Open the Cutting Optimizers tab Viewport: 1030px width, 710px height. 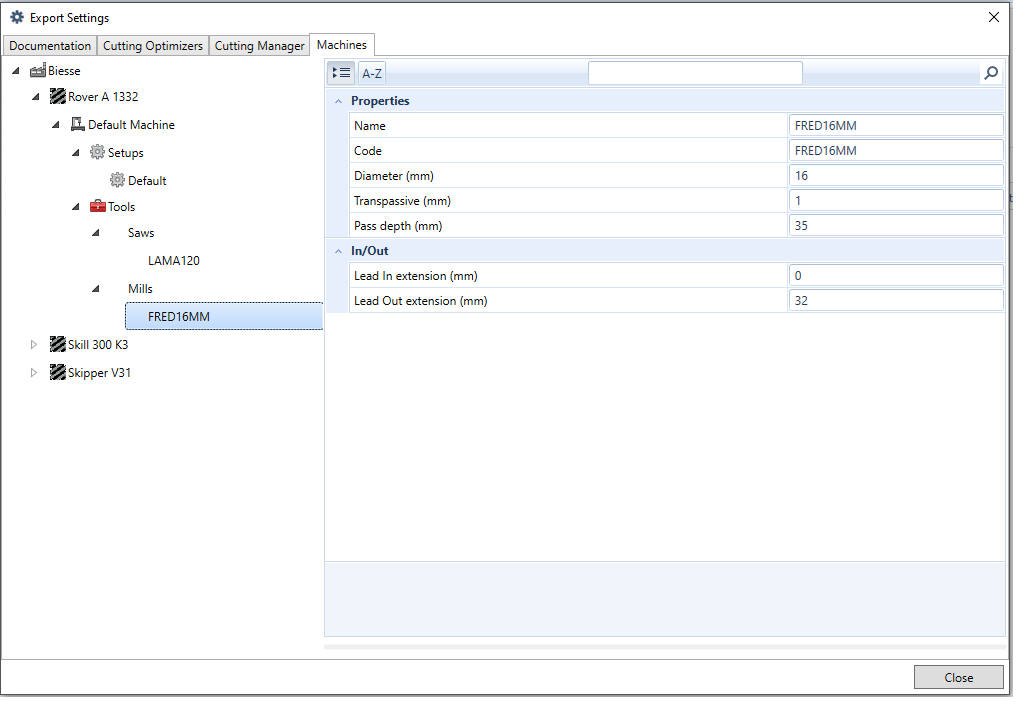click(x=152, y=45)
